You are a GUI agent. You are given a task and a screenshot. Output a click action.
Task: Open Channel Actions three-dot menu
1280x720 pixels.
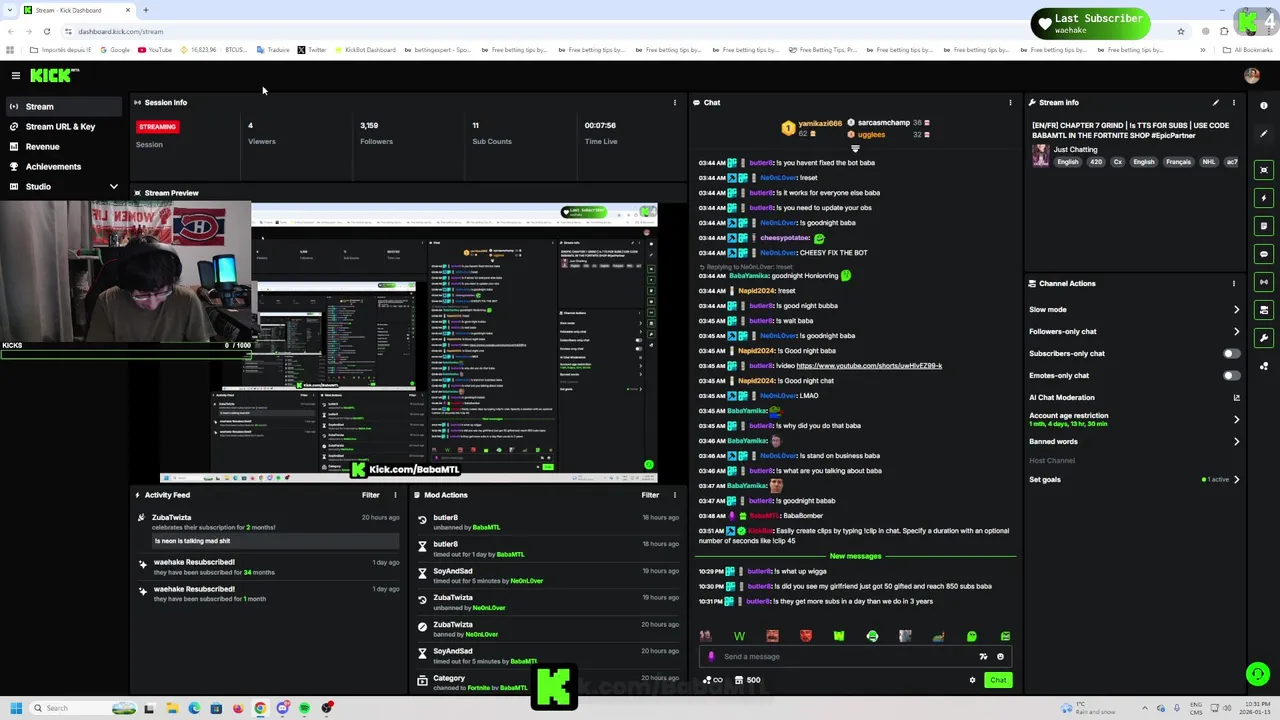point(1233,283)
